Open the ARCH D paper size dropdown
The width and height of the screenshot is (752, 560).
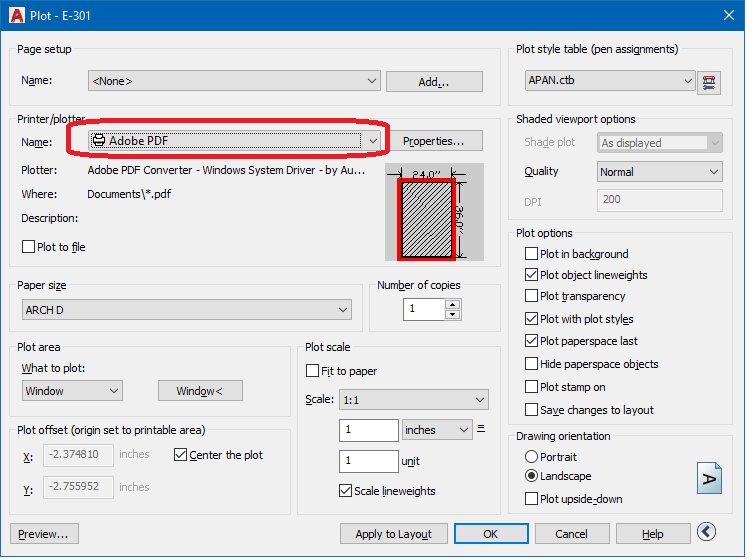(187, 310)
